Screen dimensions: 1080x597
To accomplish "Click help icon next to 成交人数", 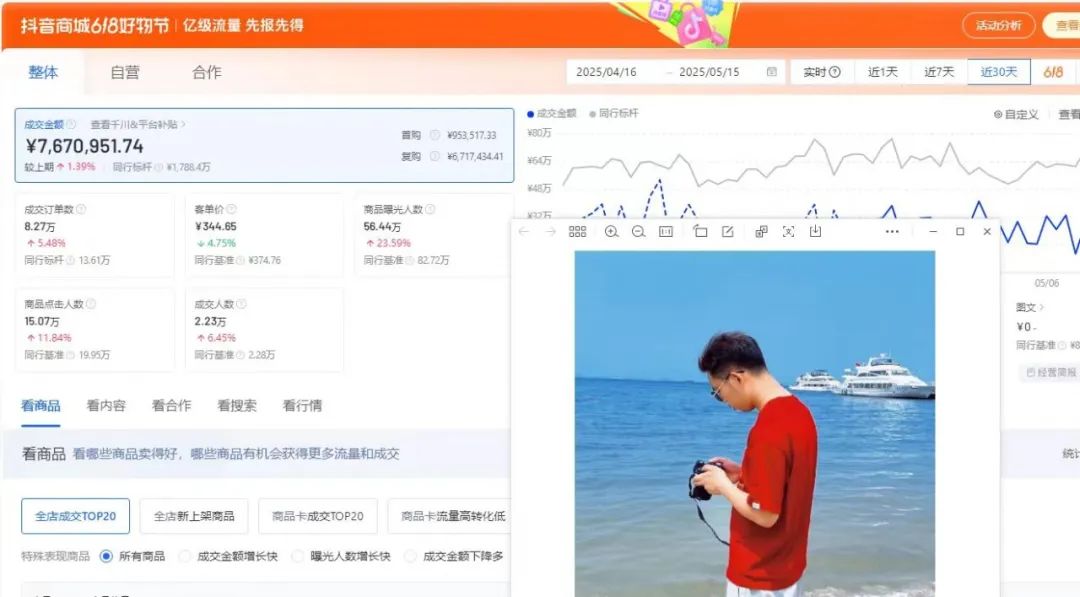I will click(x=241, y=304).
